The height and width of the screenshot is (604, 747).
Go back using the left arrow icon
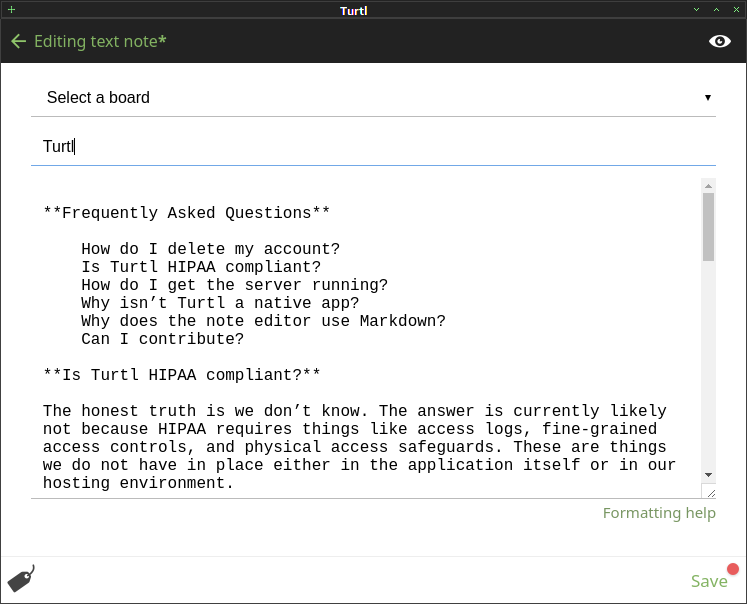point(18,41)
